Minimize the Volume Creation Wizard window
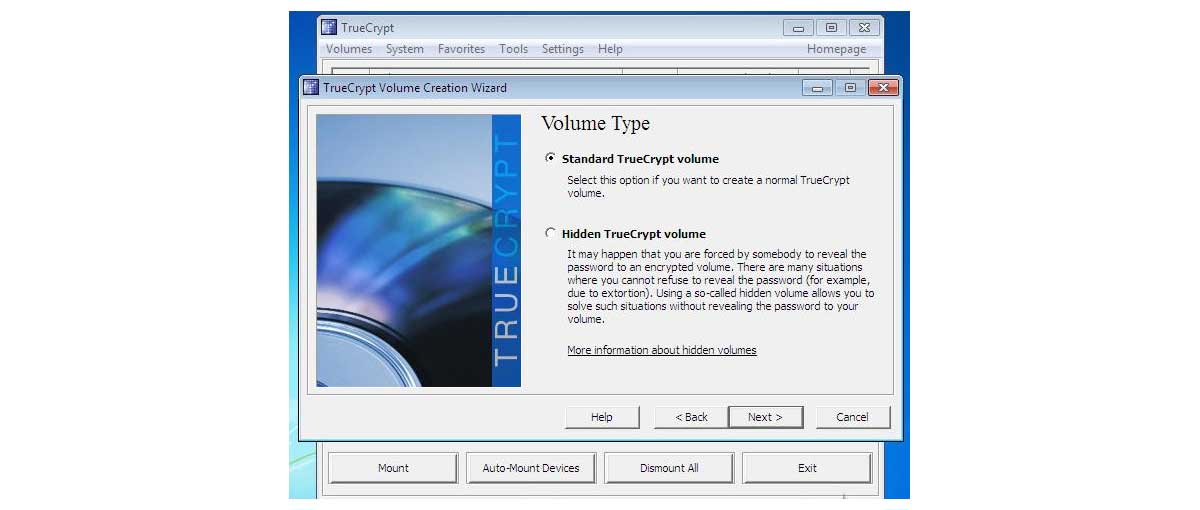 click(818, 88)
